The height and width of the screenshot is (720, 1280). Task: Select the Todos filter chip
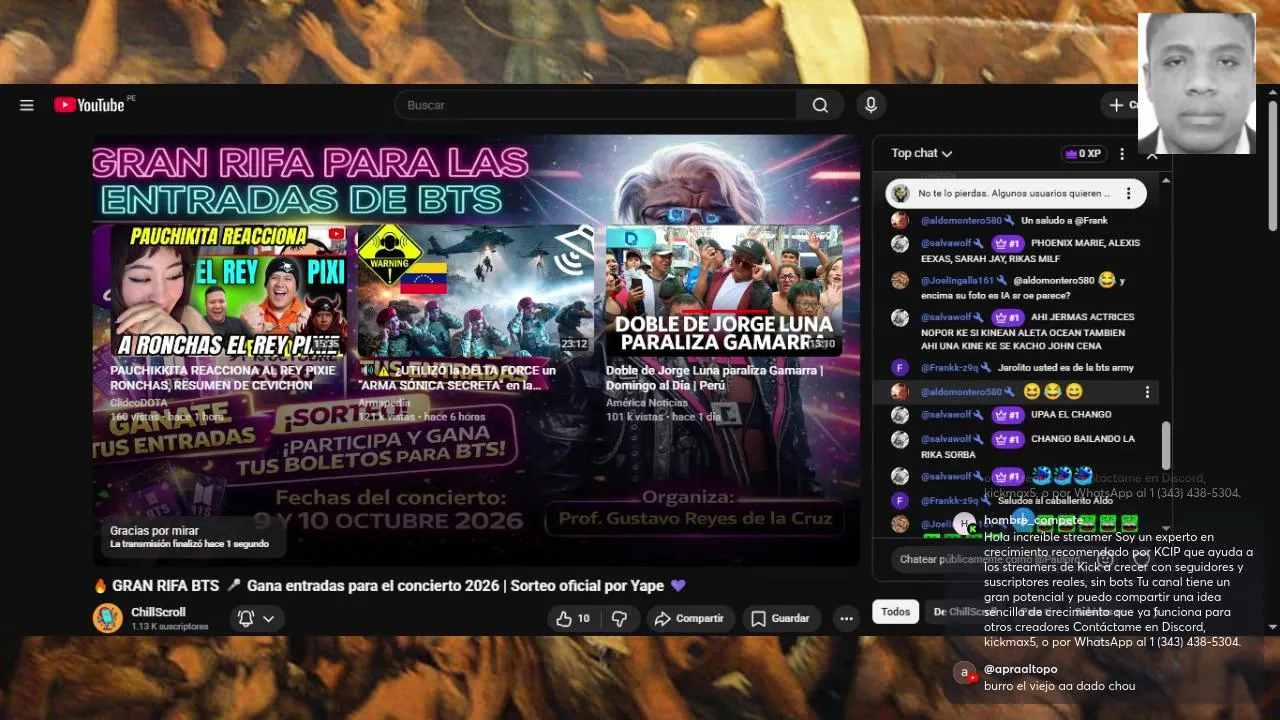tap(895, 612)
